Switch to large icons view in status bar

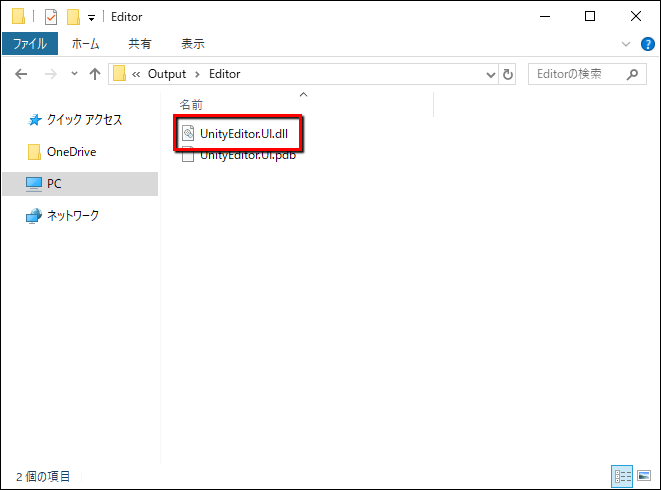point(644,476)
